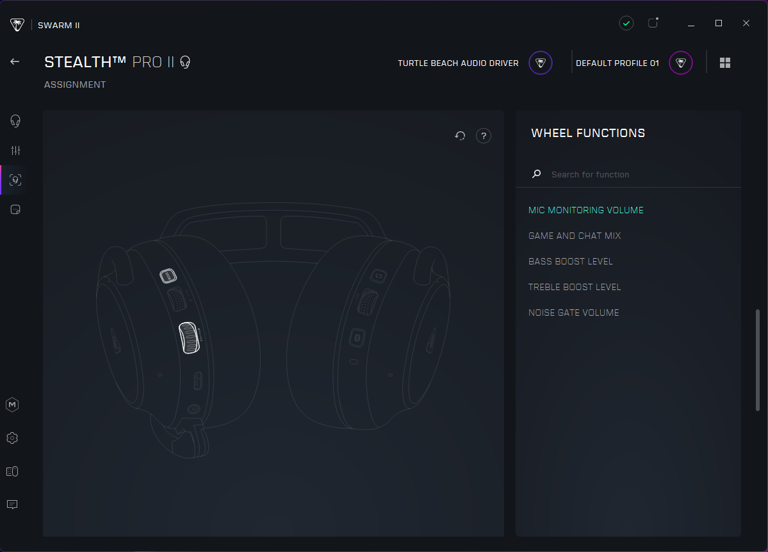Choose Treble Boost Level function
The height and width of the screenshot is (552, 768).
point(575,287)
